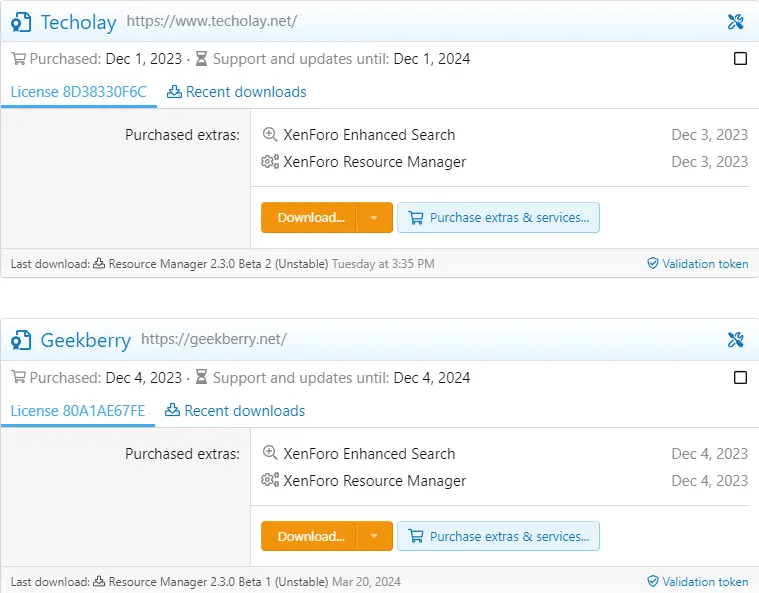Click the support date 'Dec 1, 2024'

(x=432, y=59)
